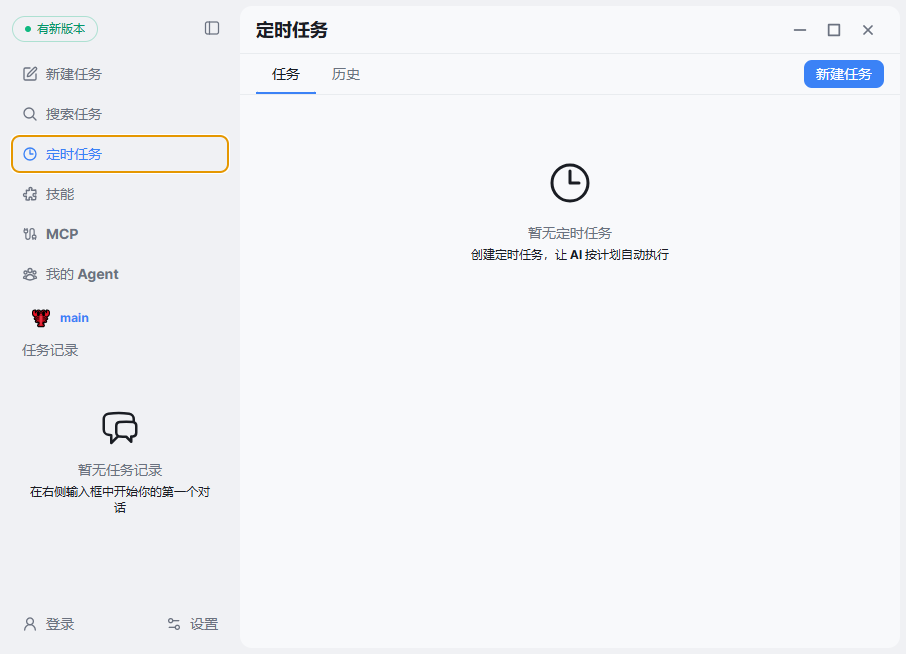Click the 有新版本 update badge
The height and width of the screenshot is (654, 906).
coord(55,29)
